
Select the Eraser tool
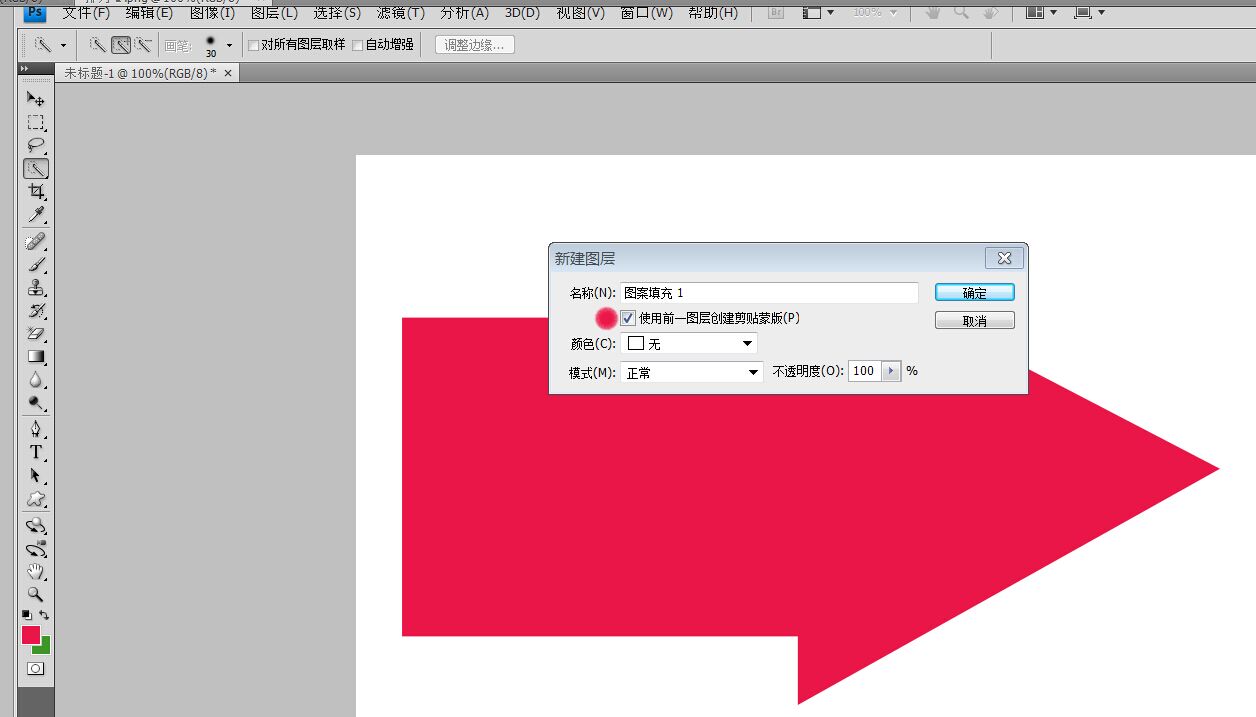[x=36, y=334]
